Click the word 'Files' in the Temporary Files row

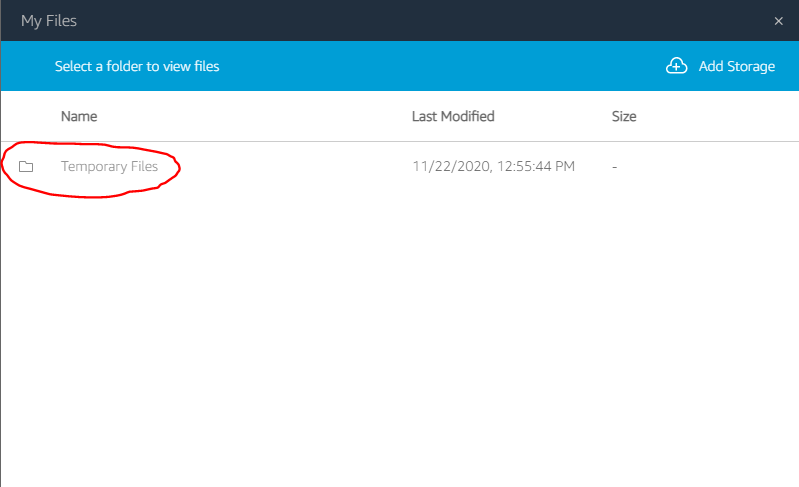144,166
